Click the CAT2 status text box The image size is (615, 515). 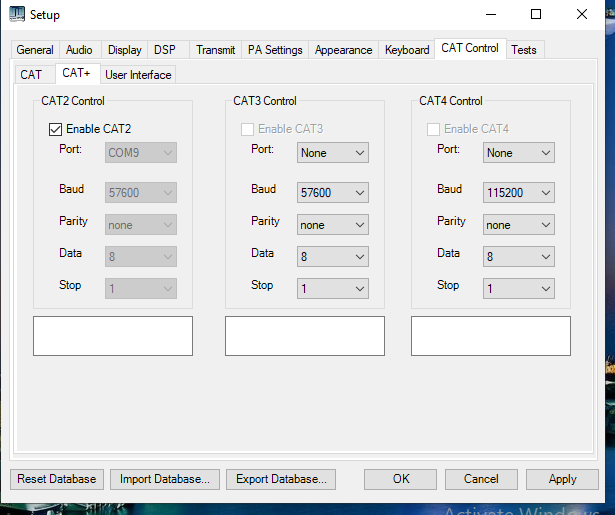(113, 336)
